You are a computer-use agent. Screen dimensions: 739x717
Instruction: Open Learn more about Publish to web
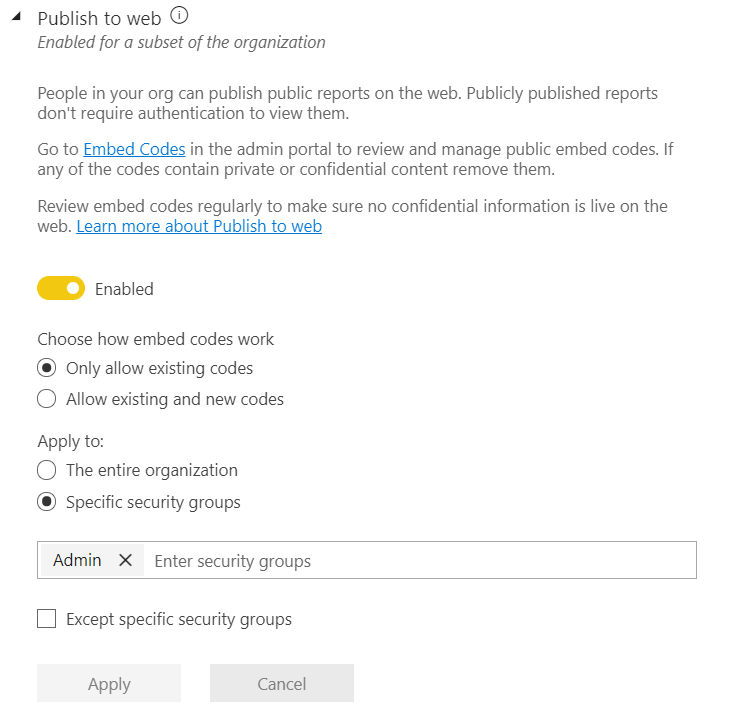pos(199,226)
